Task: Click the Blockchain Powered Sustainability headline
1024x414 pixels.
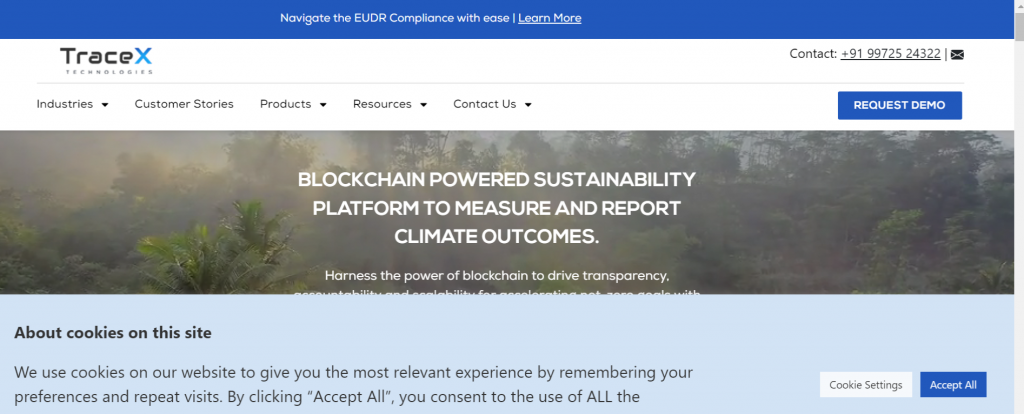Action: (x=497, y=208)
